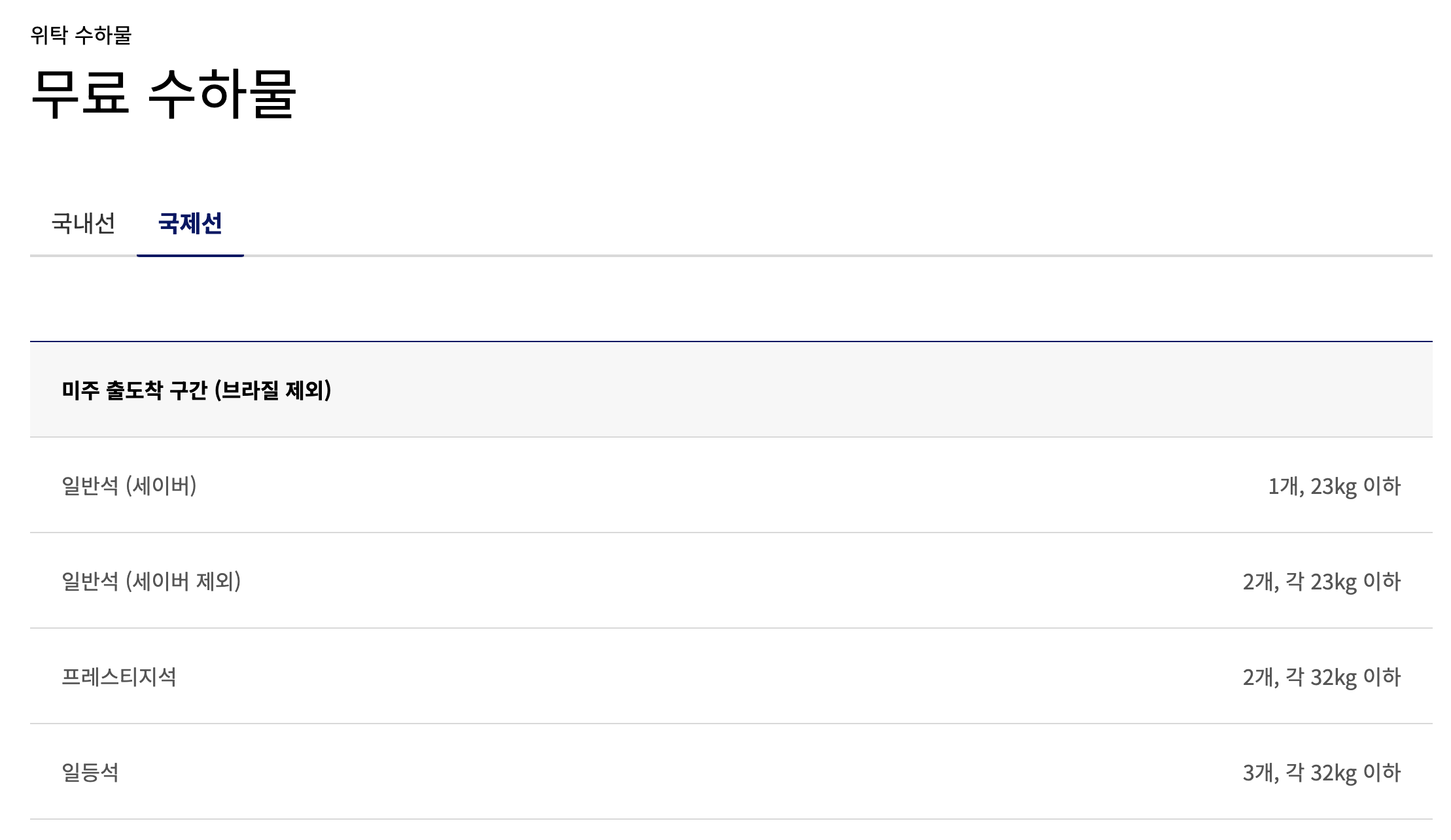This screenshot has width=1451, height=840.
Task: Click the (세이버) text in the first row
Action: pos(161,485)
